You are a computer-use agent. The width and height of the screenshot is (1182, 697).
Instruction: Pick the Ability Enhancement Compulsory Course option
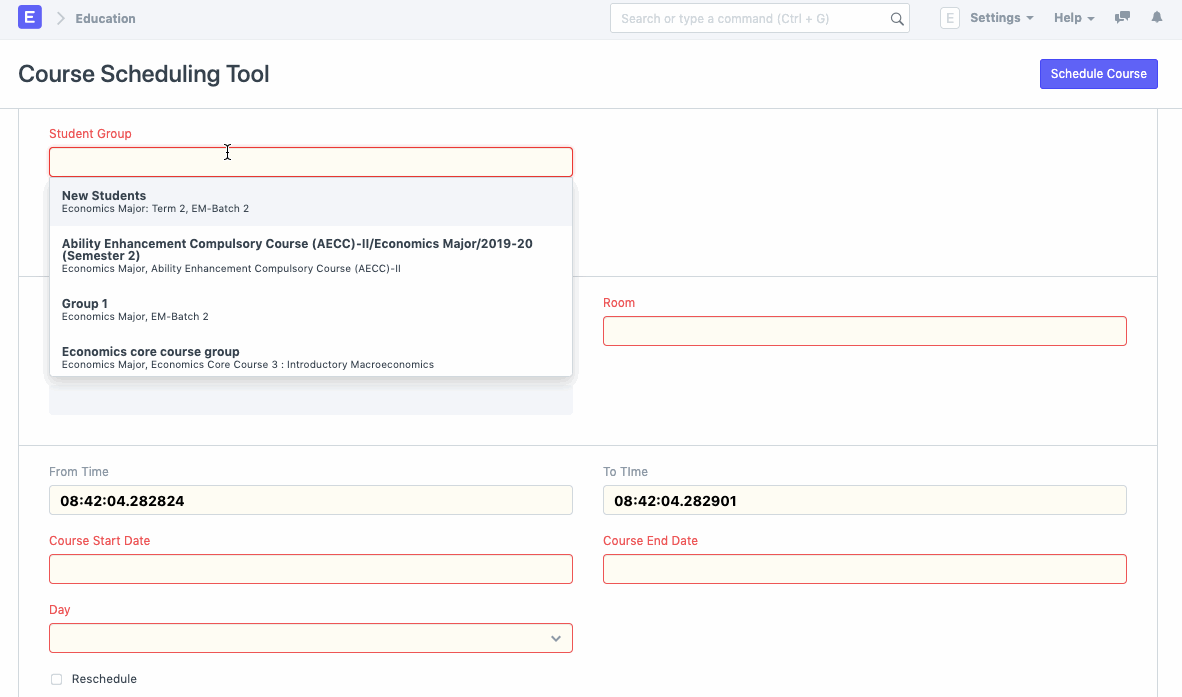pos(310,253)
